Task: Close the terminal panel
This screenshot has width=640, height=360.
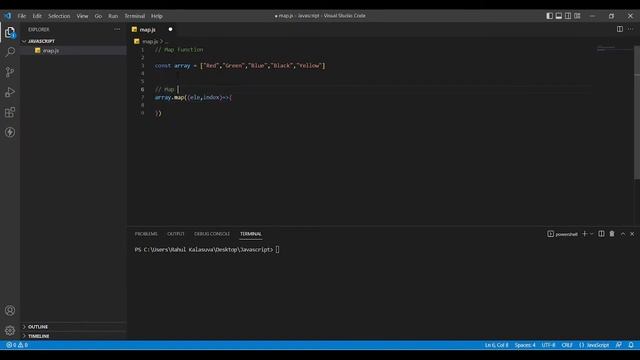Action: (632, 234)
